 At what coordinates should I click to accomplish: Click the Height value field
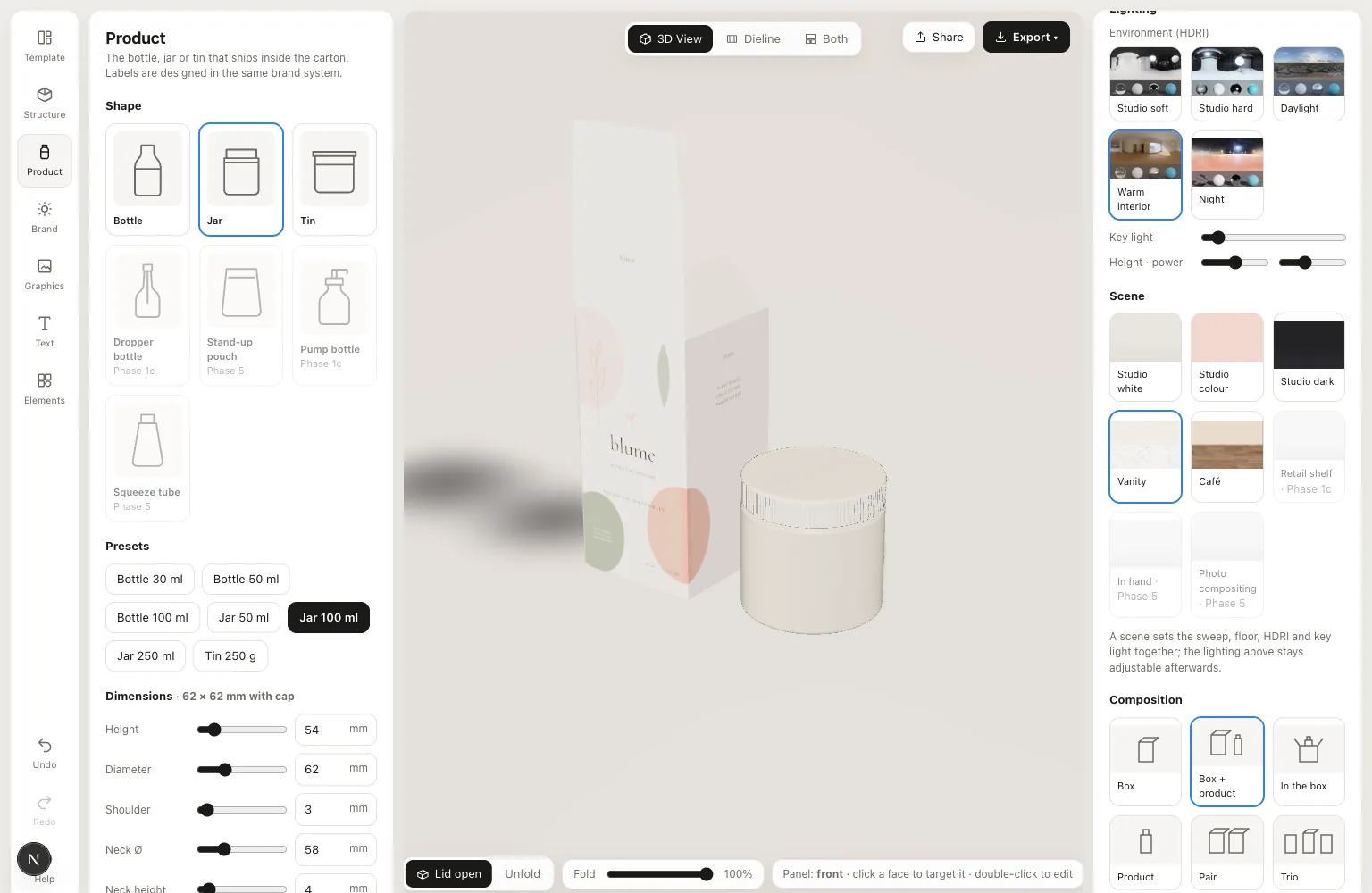(x=336, y=730)
